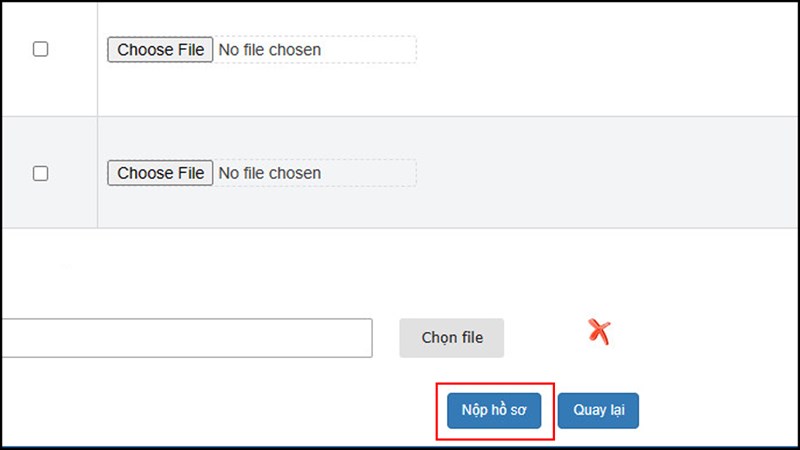Focus the text field beside "Chọn file"
The height and width of the screenshot is (450, 800).
pyautogui.click(x=186, y=338)
